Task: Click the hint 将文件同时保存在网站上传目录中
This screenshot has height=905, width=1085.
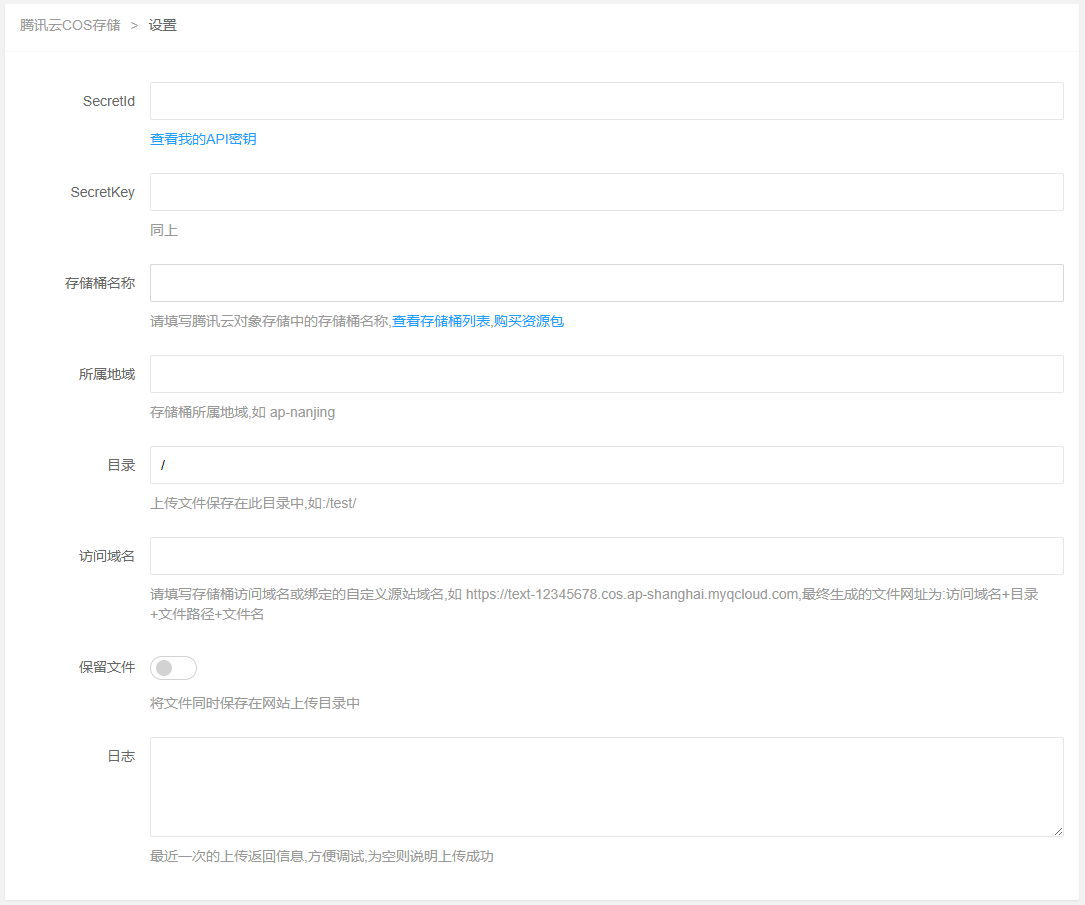Action: point(255,703)
